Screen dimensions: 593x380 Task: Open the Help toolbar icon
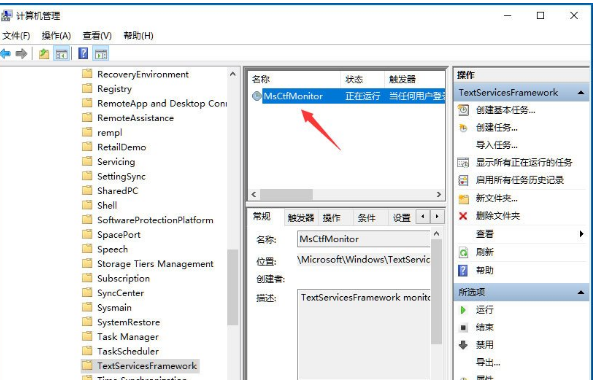[83, 53]
